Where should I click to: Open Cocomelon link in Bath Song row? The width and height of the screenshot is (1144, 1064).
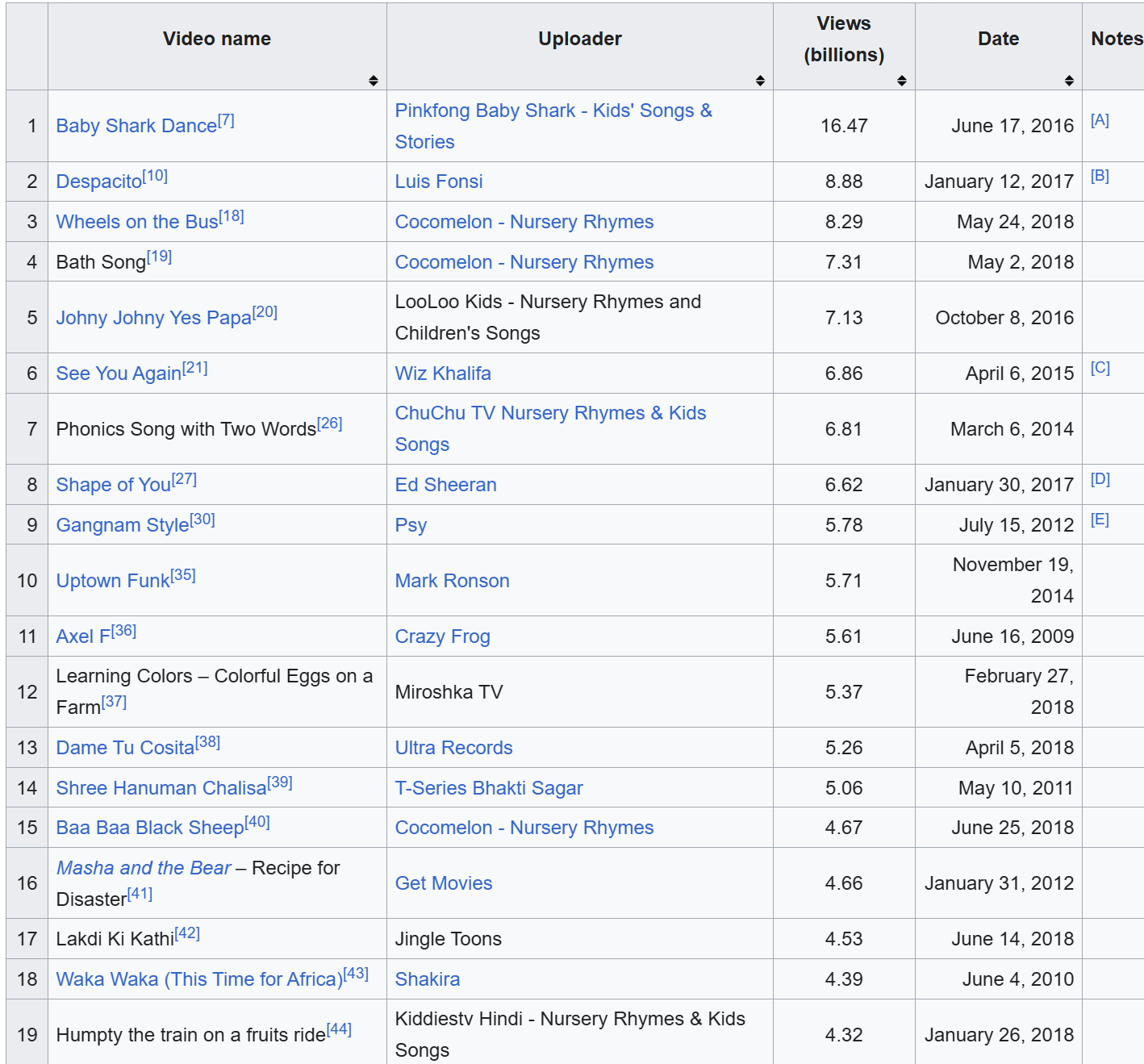point(524,262)
